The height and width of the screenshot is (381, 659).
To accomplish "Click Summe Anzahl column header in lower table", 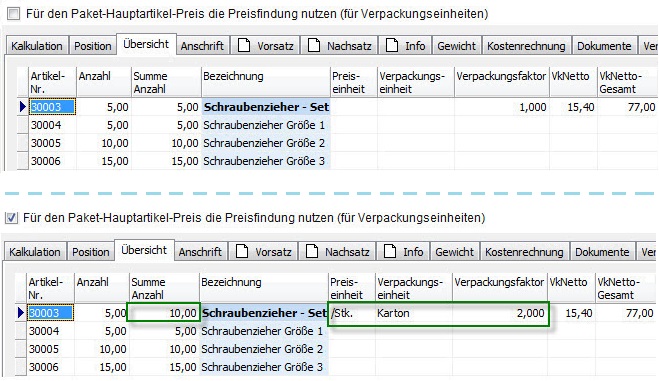I will (164, 288).
